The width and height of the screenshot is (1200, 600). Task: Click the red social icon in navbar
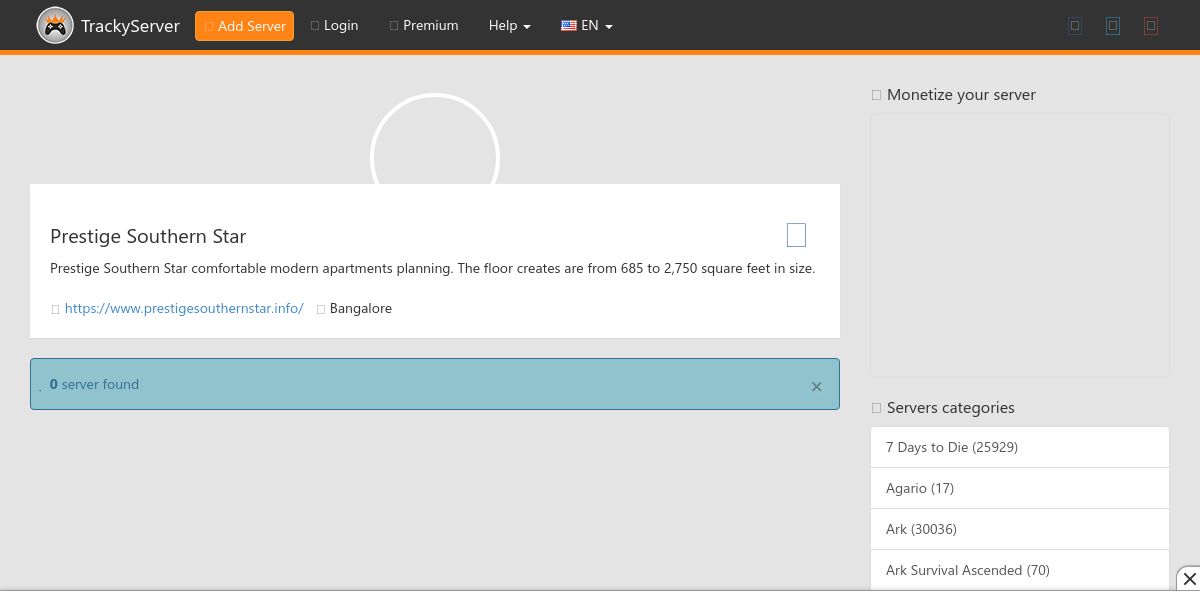(x=1151, y=26)
